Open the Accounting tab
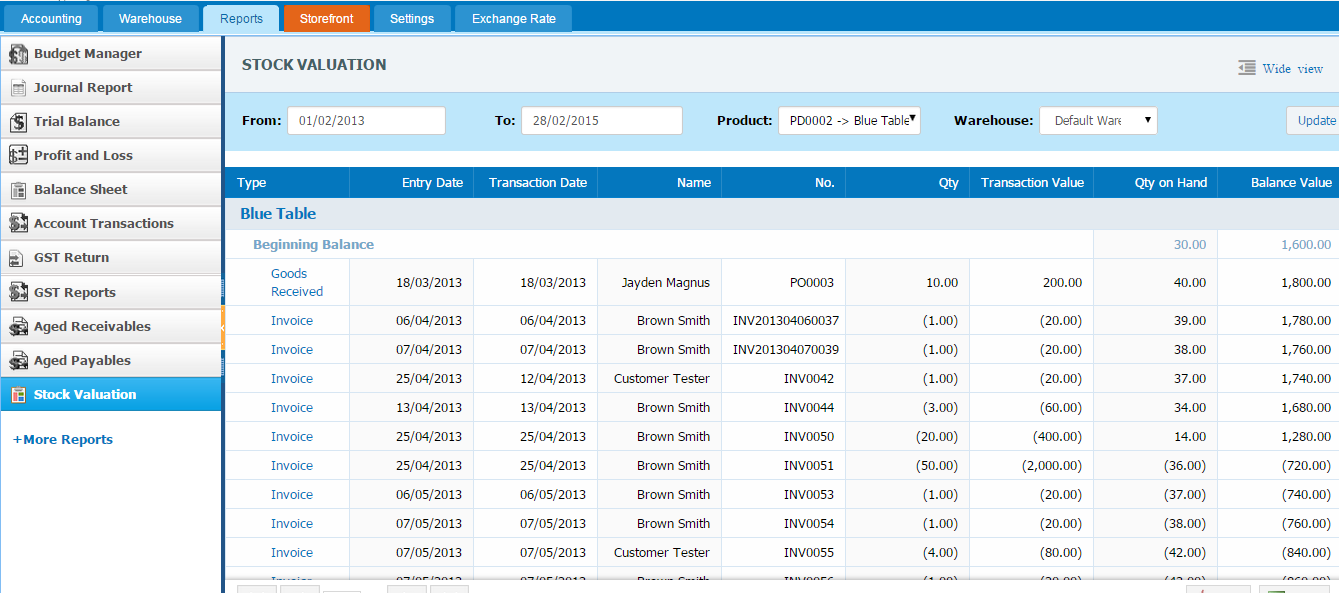The image size is (1339, 593). click(x=51, y=19)
